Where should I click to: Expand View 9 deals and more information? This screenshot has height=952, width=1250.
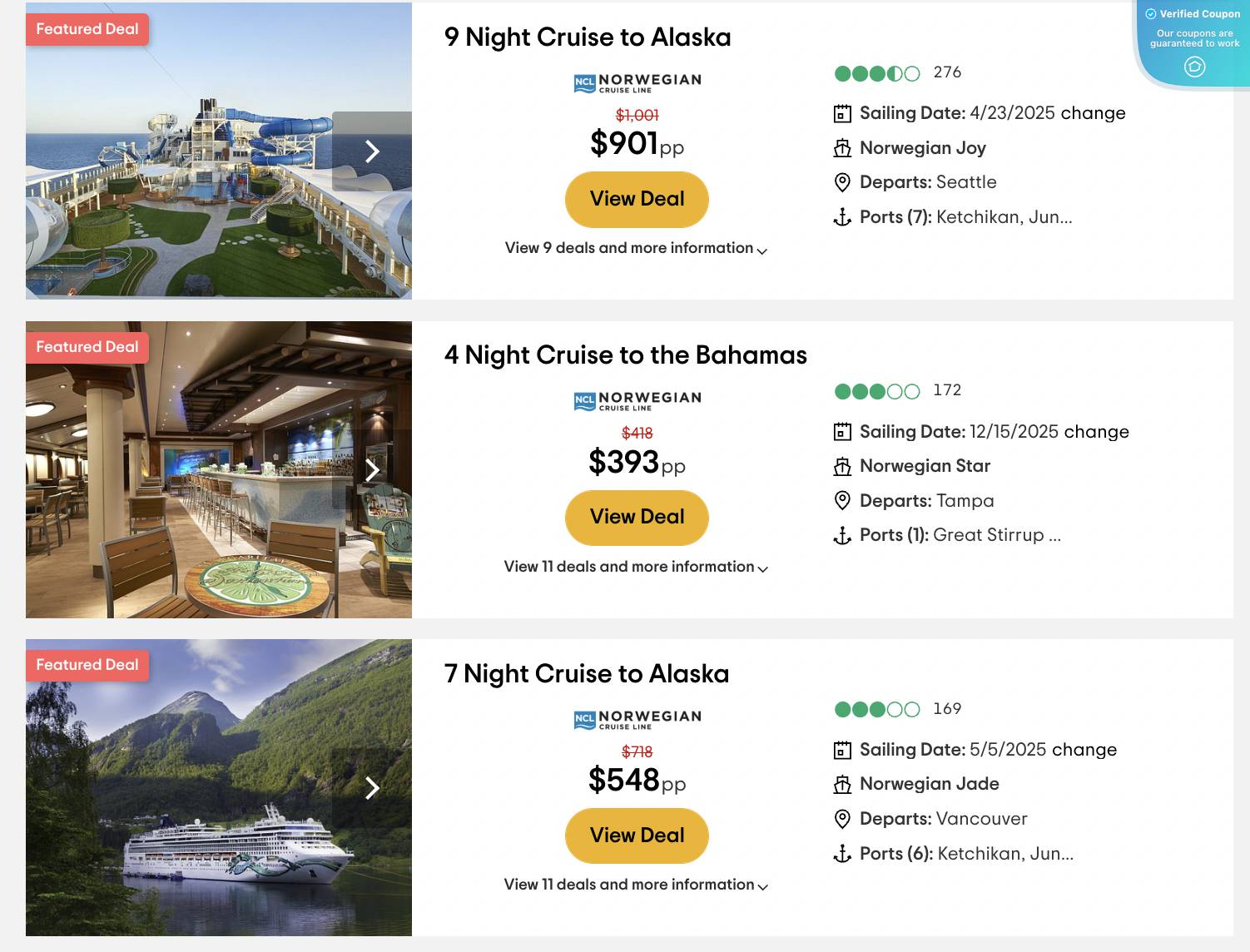637,248
